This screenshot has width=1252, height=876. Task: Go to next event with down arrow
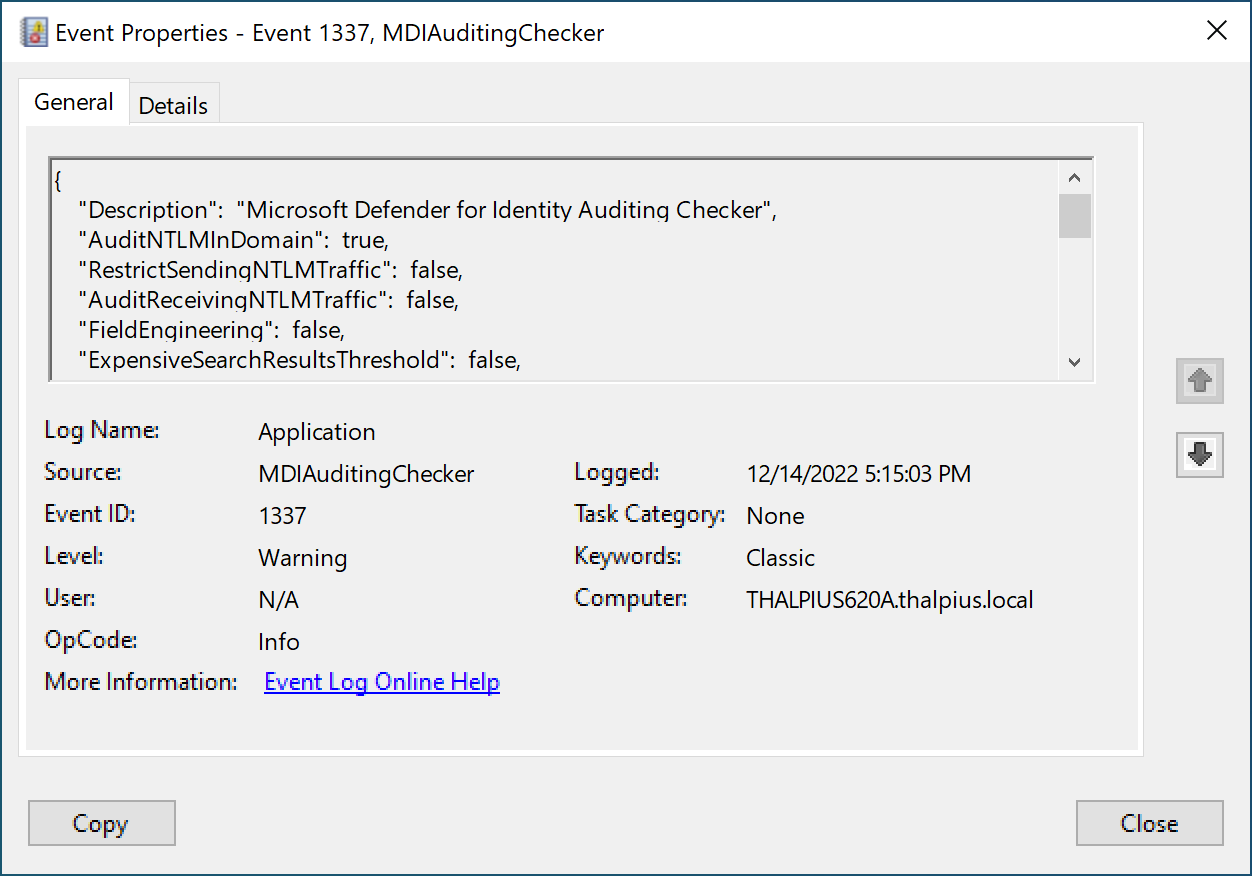point(1199,454)
